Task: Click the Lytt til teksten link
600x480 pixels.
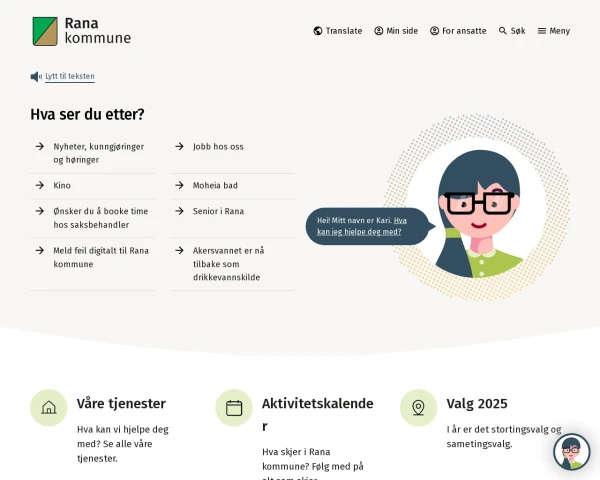Action: click(x=70, y=76)
